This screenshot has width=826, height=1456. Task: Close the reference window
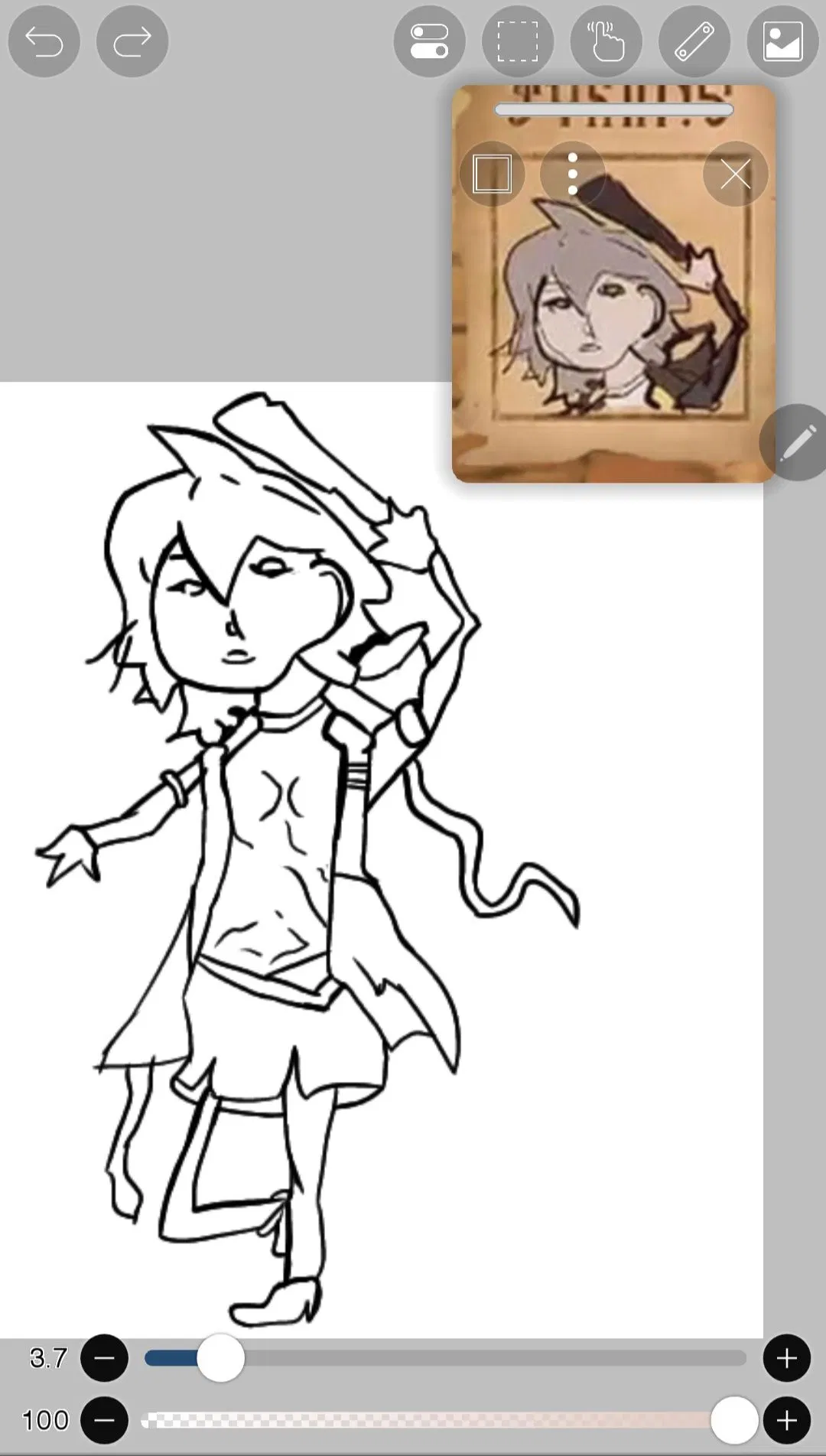[x=735, y=174]
